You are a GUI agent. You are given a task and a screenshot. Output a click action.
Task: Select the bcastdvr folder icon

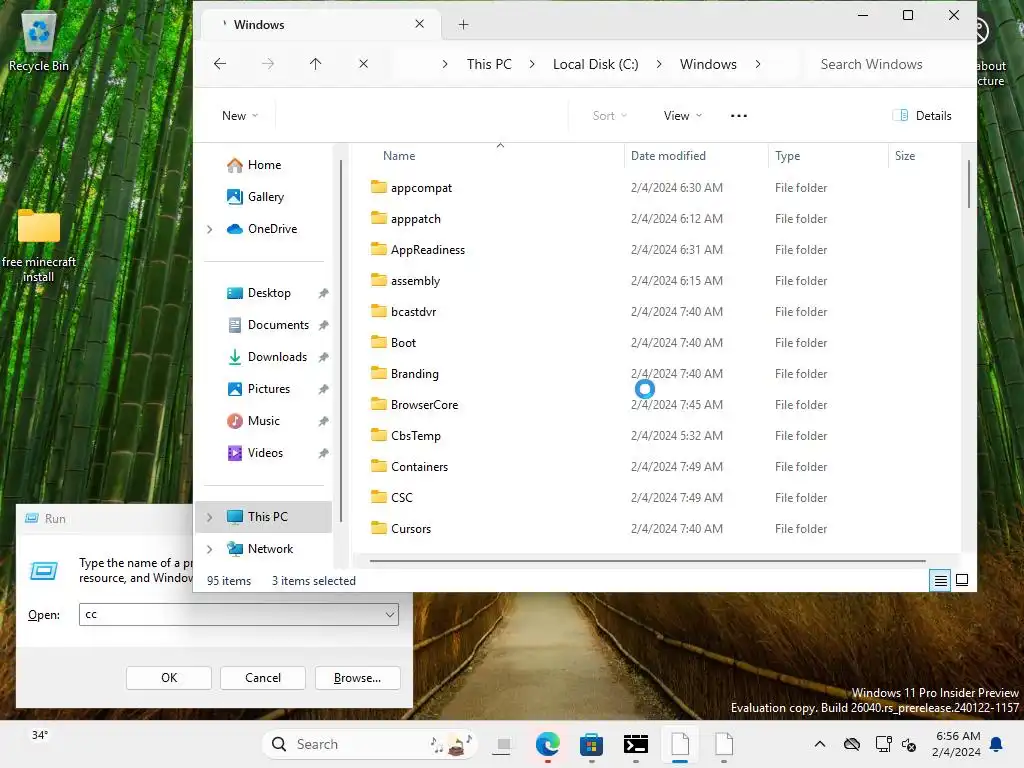[x=379, y=311]
